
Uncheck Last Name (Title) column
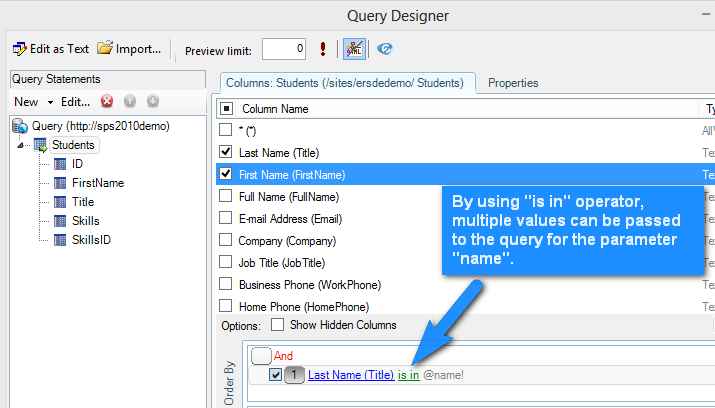(x=226, y=152)
